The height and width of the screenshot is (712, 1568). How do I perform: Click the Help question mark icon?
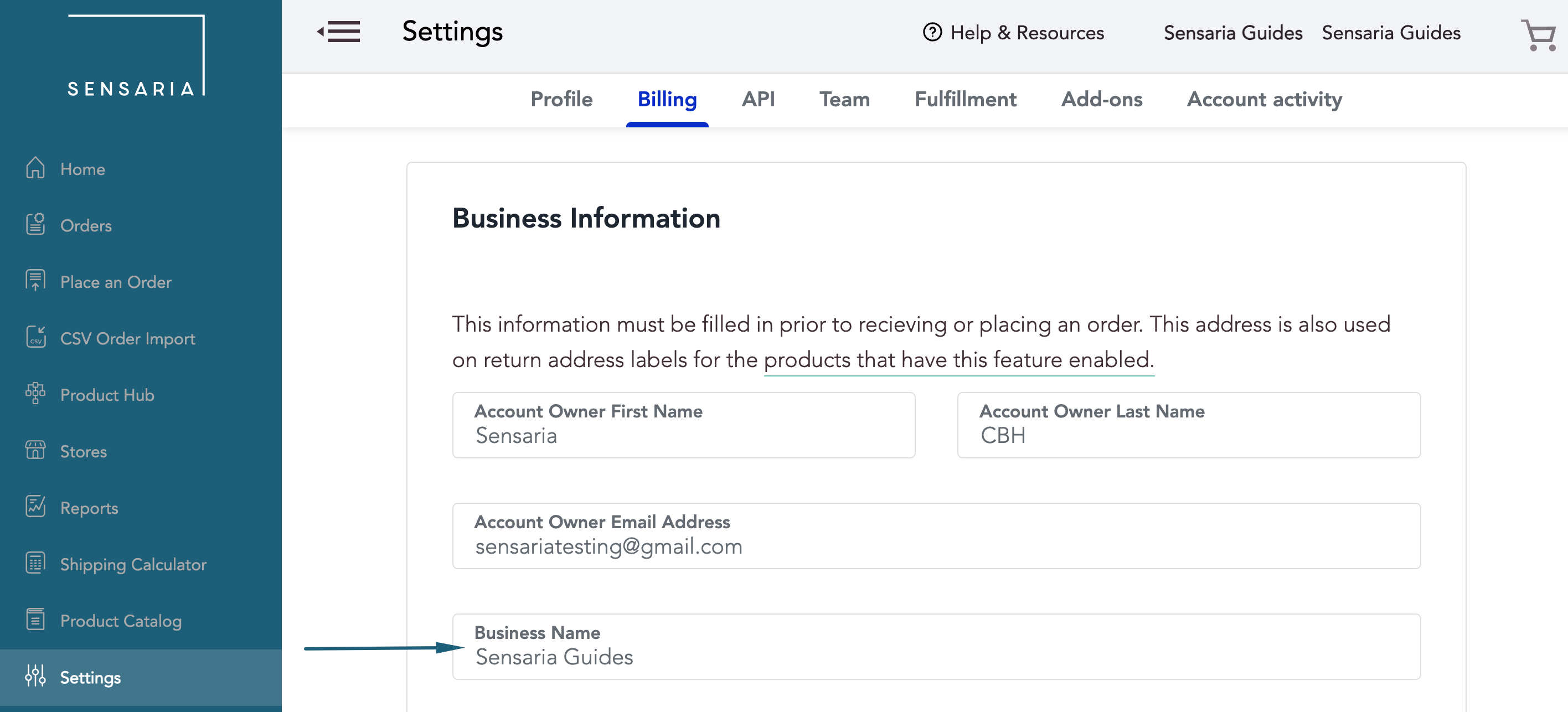click(932, 32)
